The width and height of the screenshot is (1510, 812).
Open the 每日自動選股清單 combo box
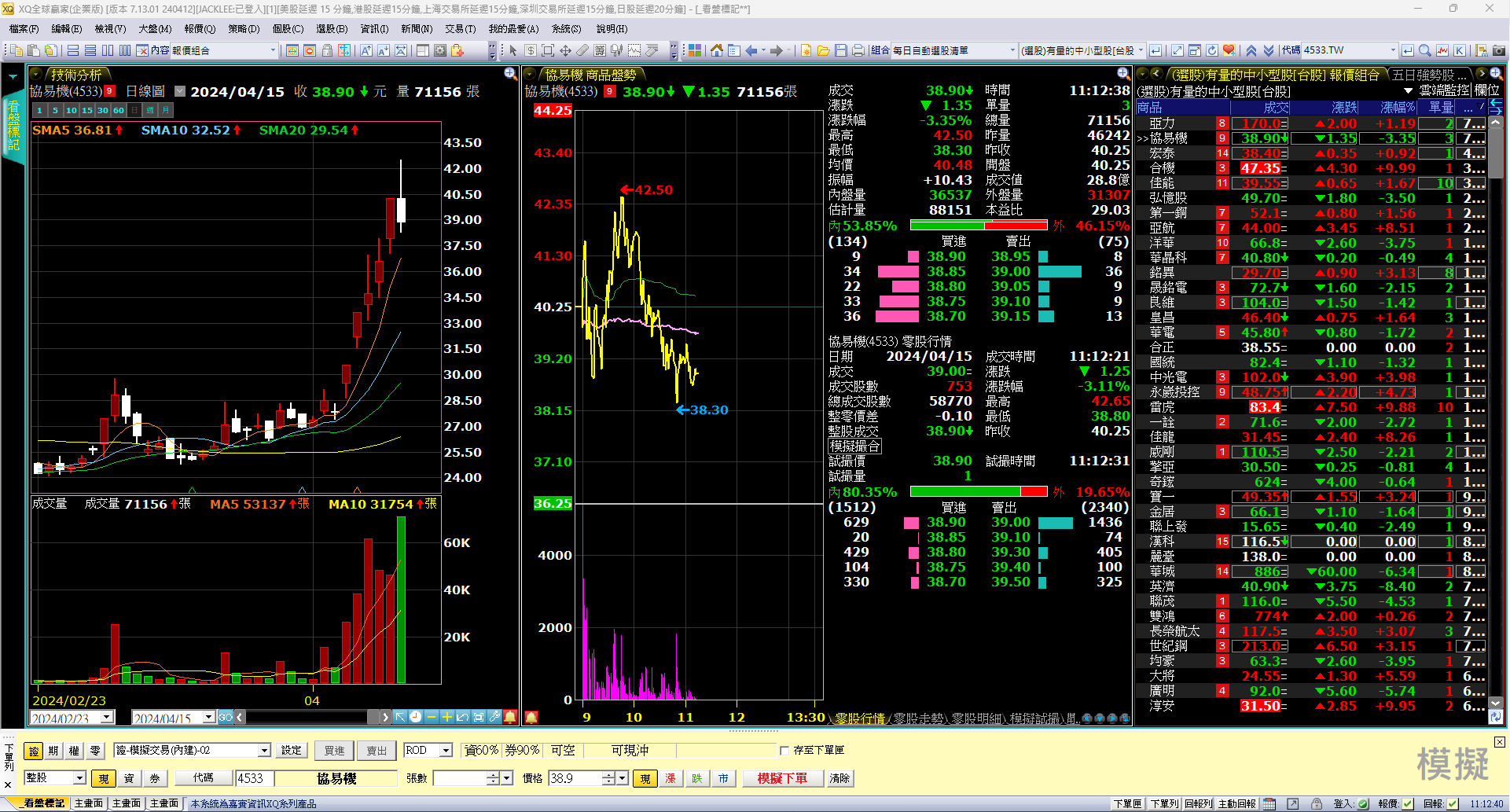(x=1012, y=50)
